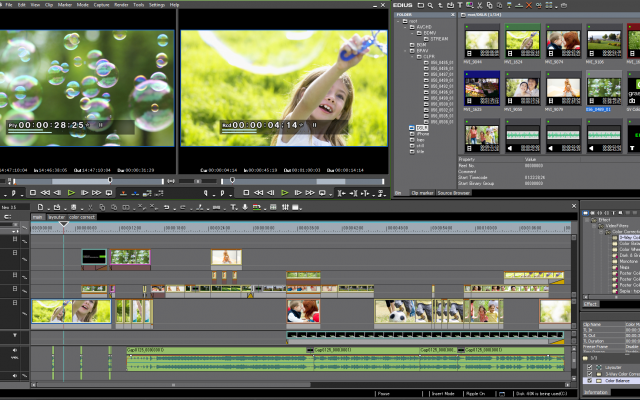Rewind in the recorder monitor
The width and height of the screenshot is (640, 400).
[258, 193]
